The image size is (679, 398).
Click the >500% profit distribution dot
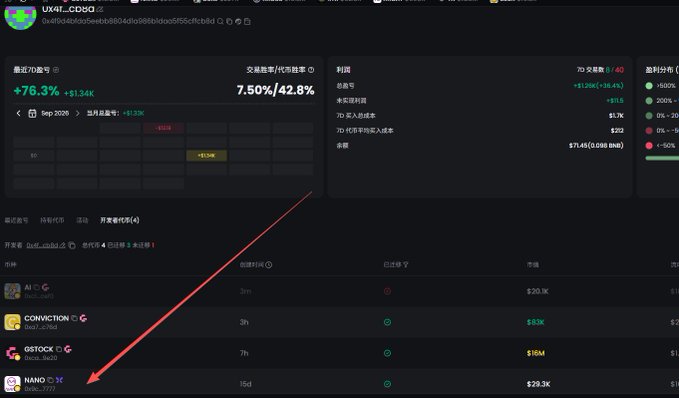(x=649, y=86)
